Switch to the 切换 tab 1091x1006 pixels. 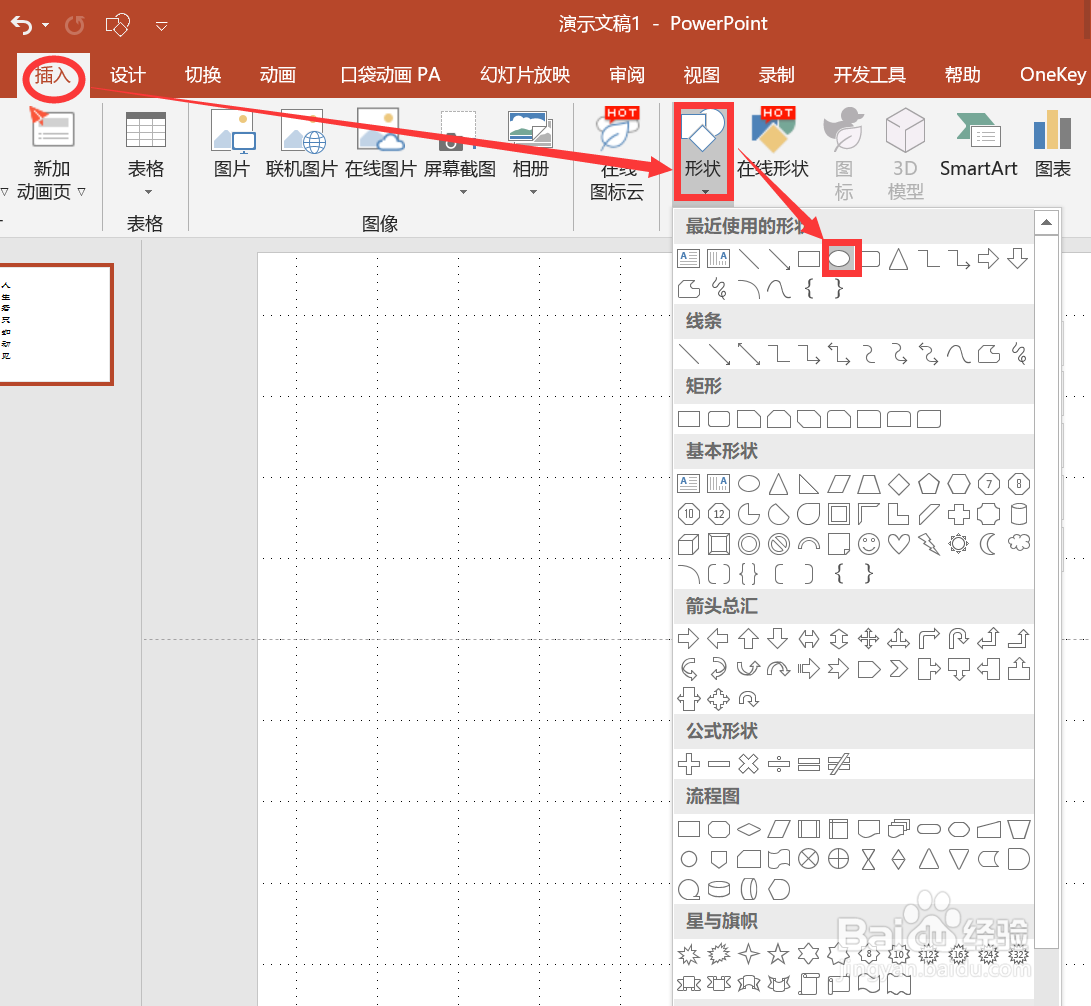tap(203, 75)
